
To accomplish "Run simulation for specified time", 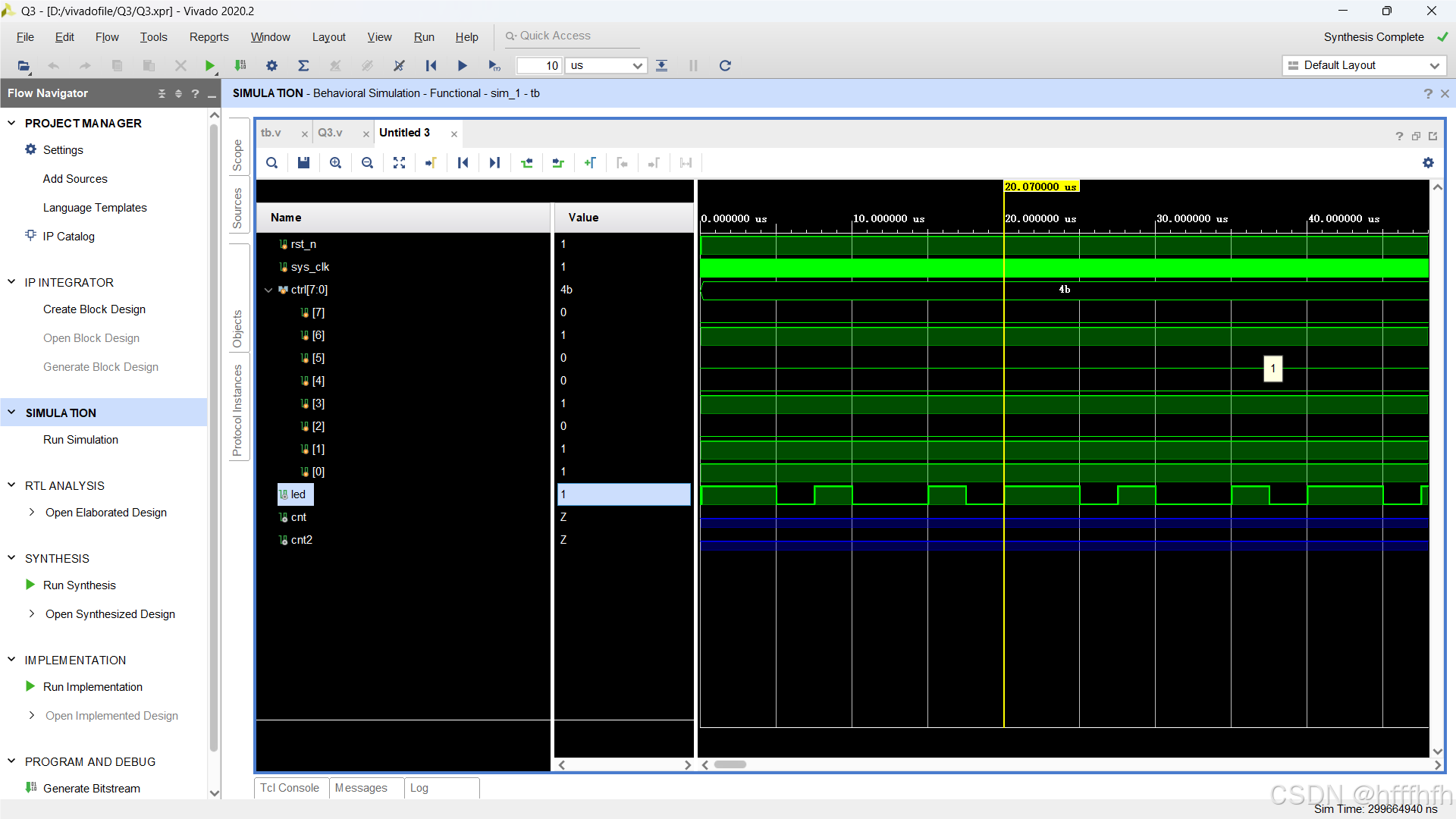I will [494, 66].
